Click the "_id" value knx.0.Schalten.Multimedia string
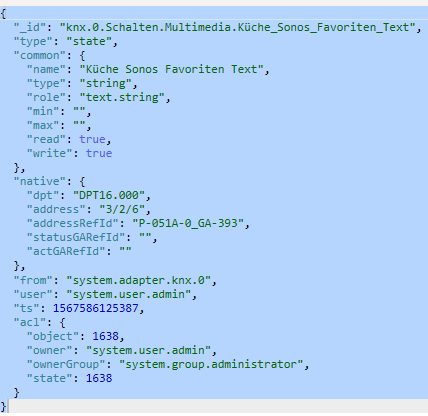This screenshot has width=428, height=416. click(x=238, y=27)
